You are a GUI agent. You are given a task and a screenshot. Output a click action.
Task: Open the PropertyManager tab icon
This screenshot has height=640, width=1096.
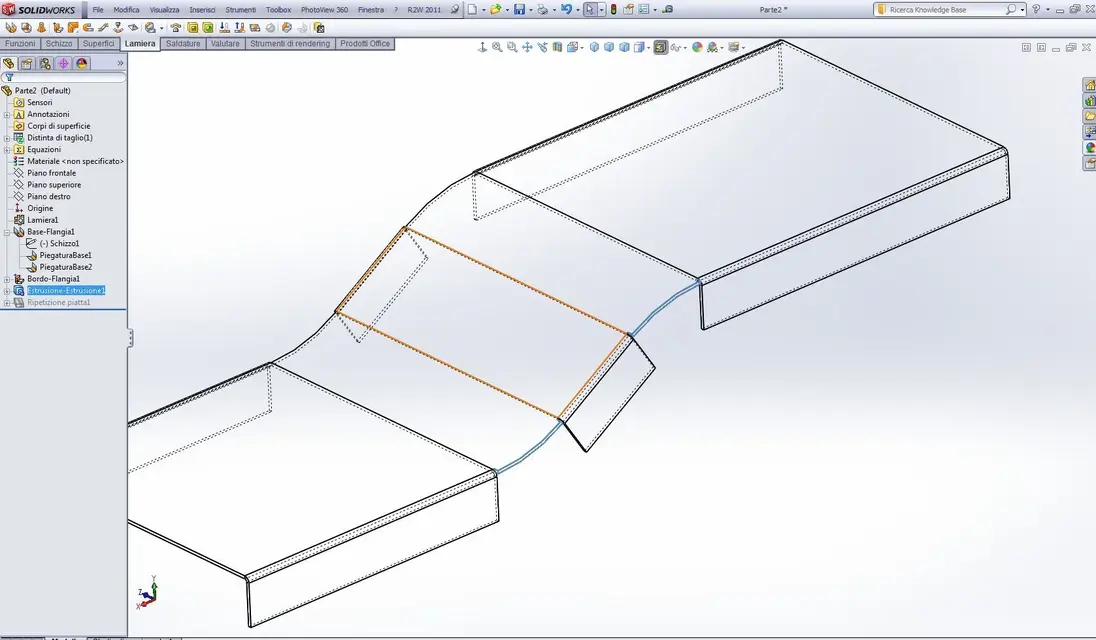pos(27,63)
